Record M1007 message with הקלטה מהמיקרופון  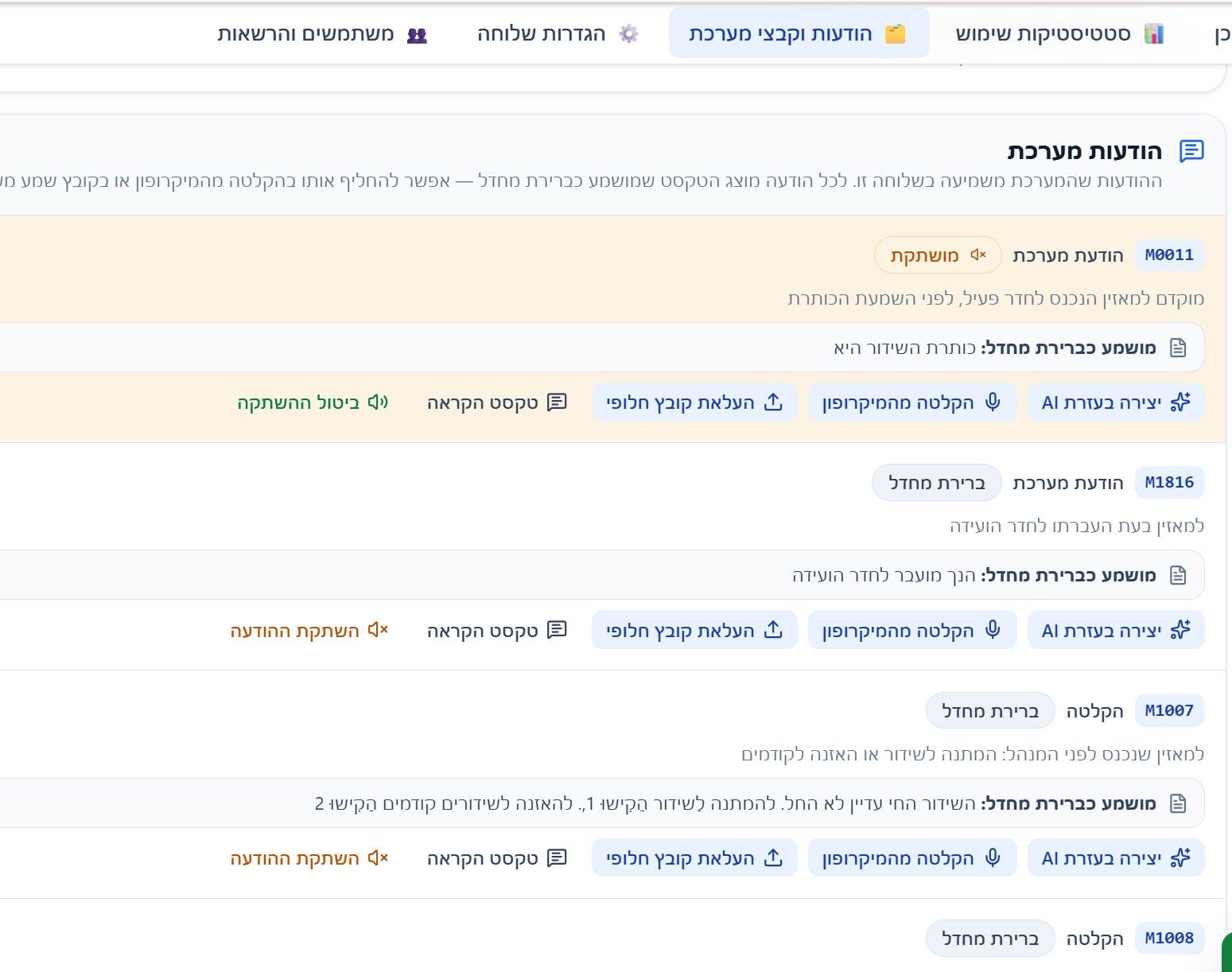click(x=912, y=858)
